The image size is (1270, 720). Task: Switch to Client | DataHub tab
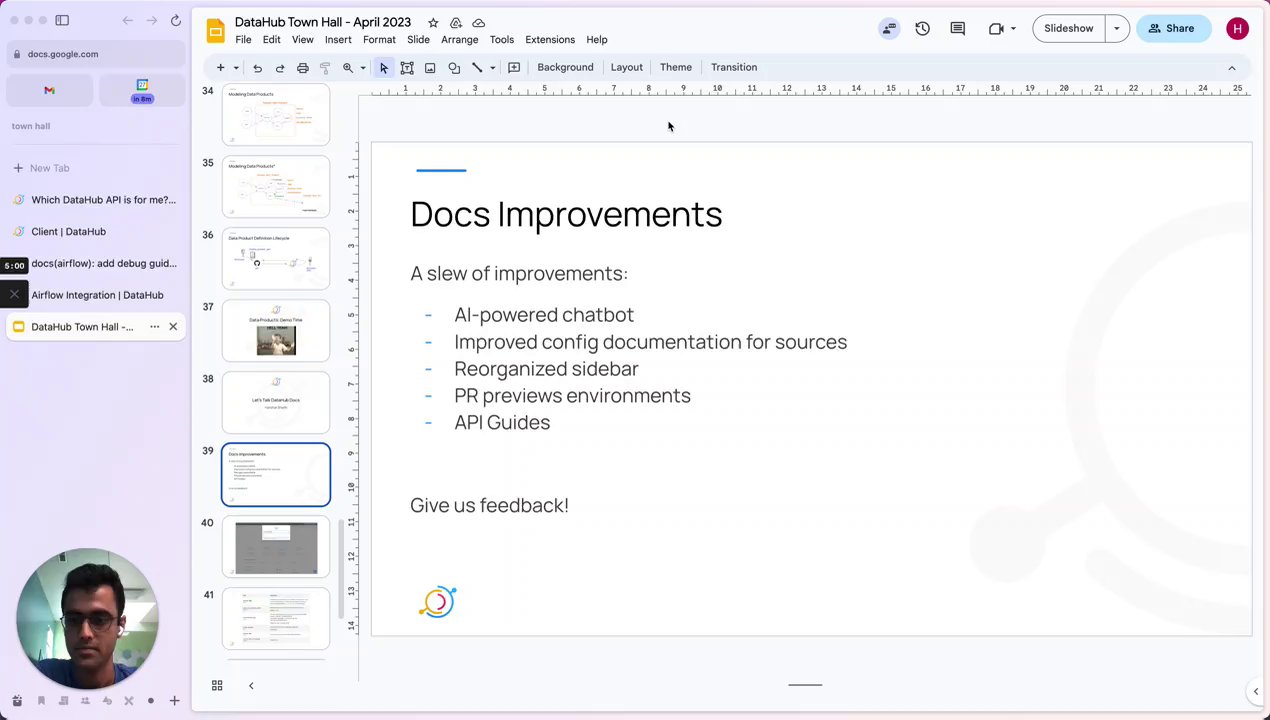[96, 232]
